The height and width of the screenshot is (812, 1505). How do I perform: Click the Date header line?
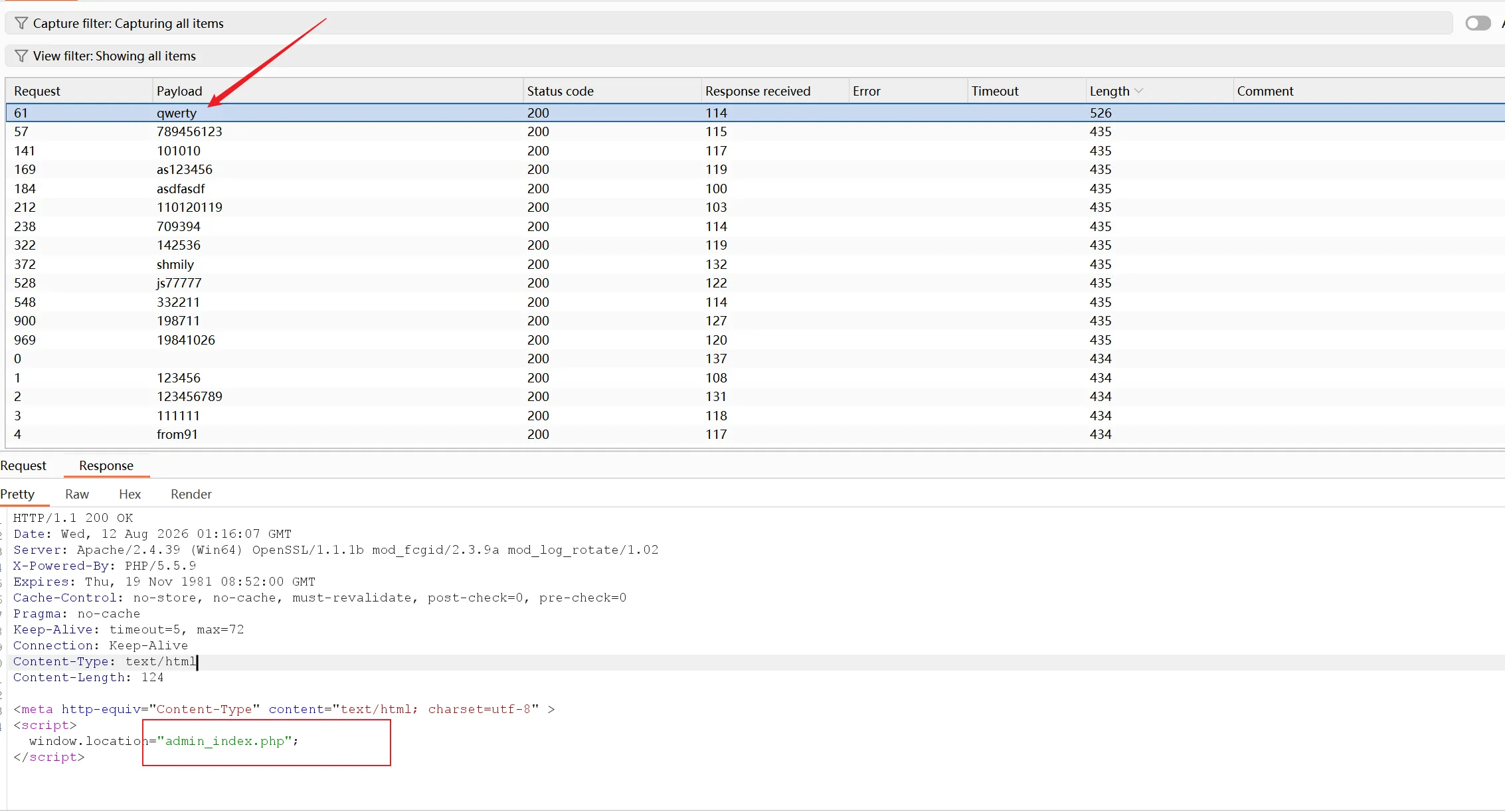[153, 534]
